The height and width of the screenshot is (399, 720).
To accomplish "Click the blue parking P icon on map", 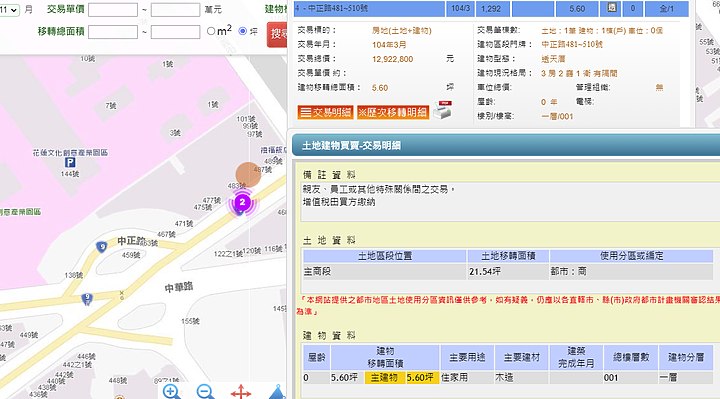I will [x=70, y=163].
